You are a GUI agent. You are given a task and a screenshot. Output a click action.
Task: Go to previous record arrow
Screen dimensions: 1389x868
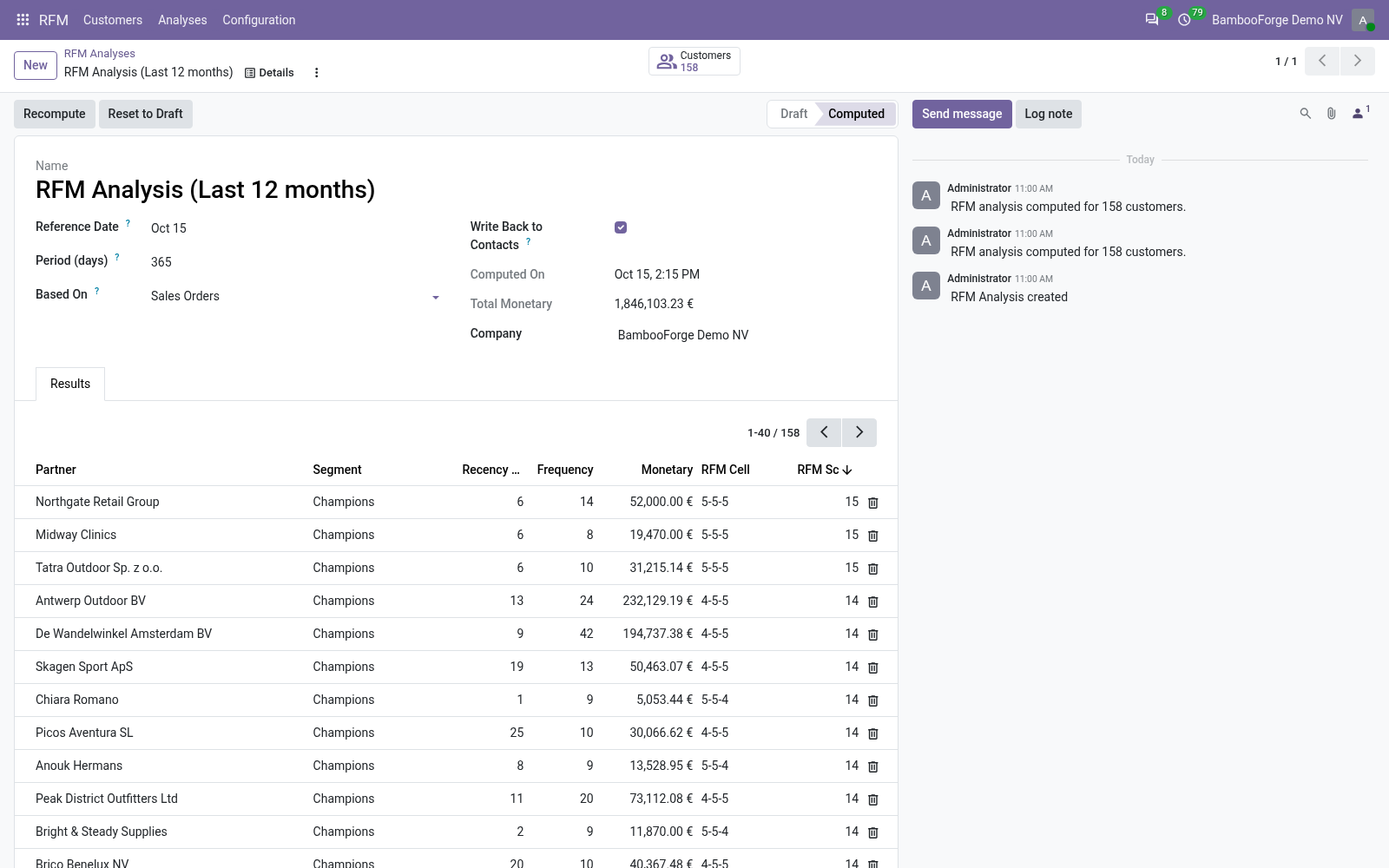[1322, 61]
